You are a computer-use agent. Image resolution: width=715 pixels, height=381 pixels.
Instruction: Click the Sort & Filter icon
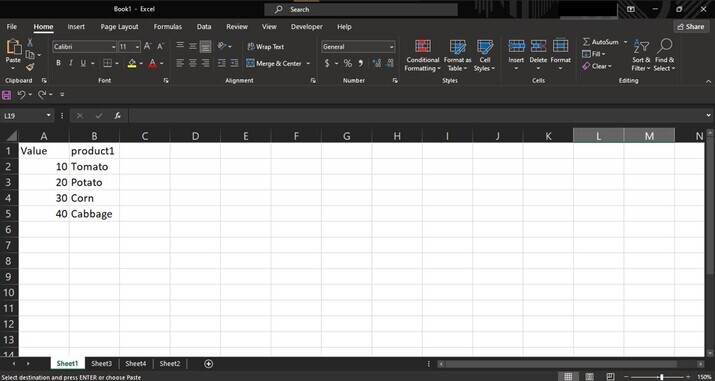point(641,46)
